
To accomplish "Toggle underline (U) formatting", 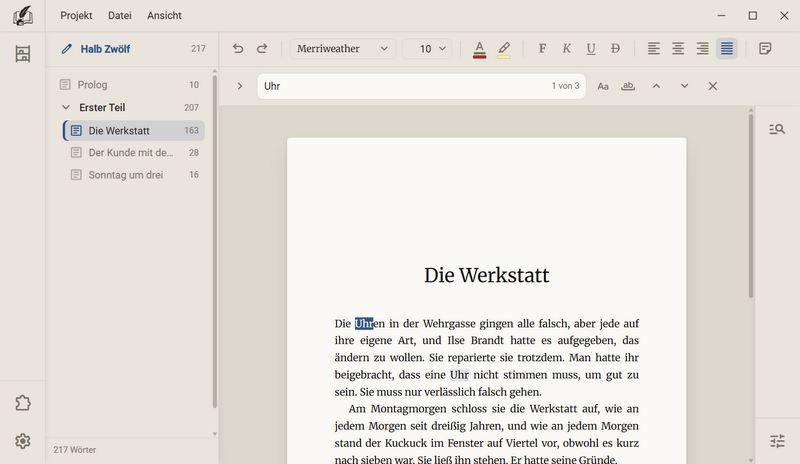I will click(x=591, y=48).
